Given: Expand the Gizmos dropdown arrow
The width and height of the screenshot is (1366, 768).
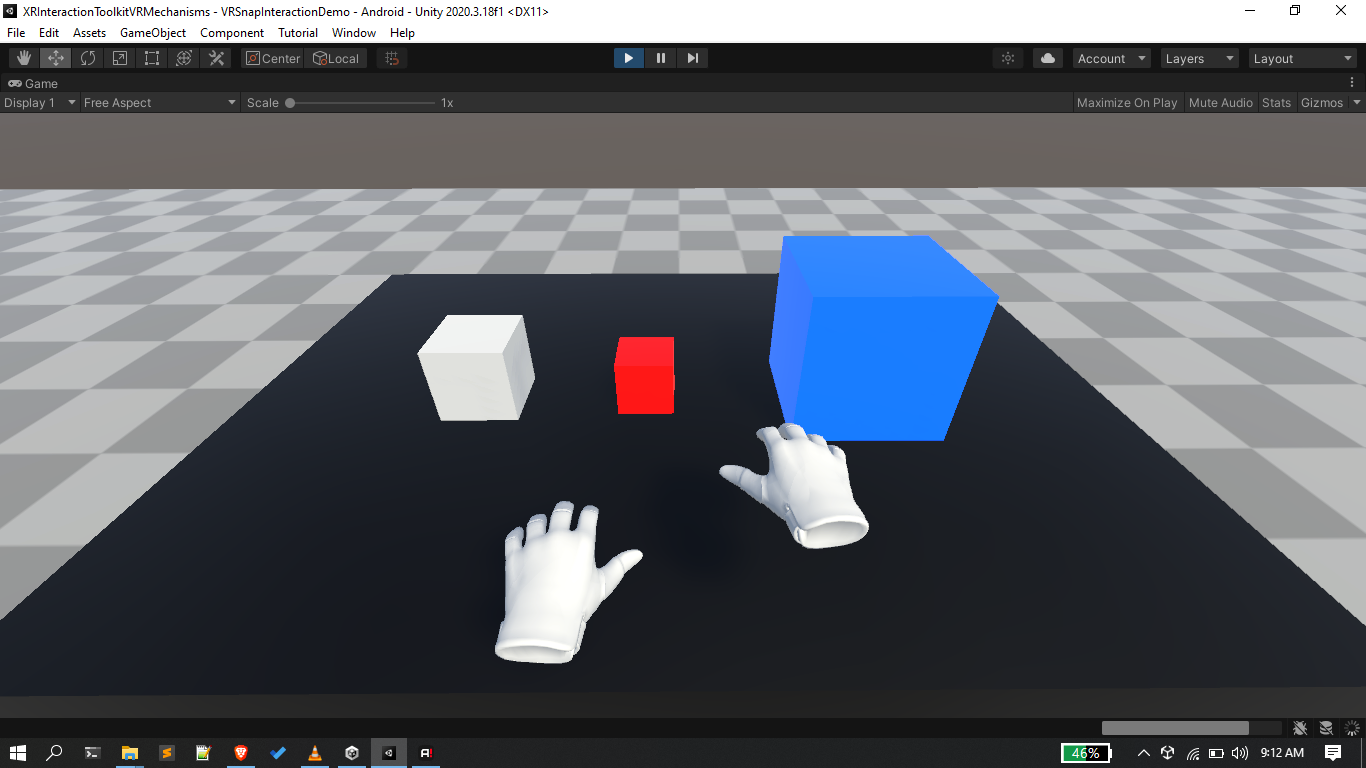Looking at the screenshot, I should [1357, 102].
